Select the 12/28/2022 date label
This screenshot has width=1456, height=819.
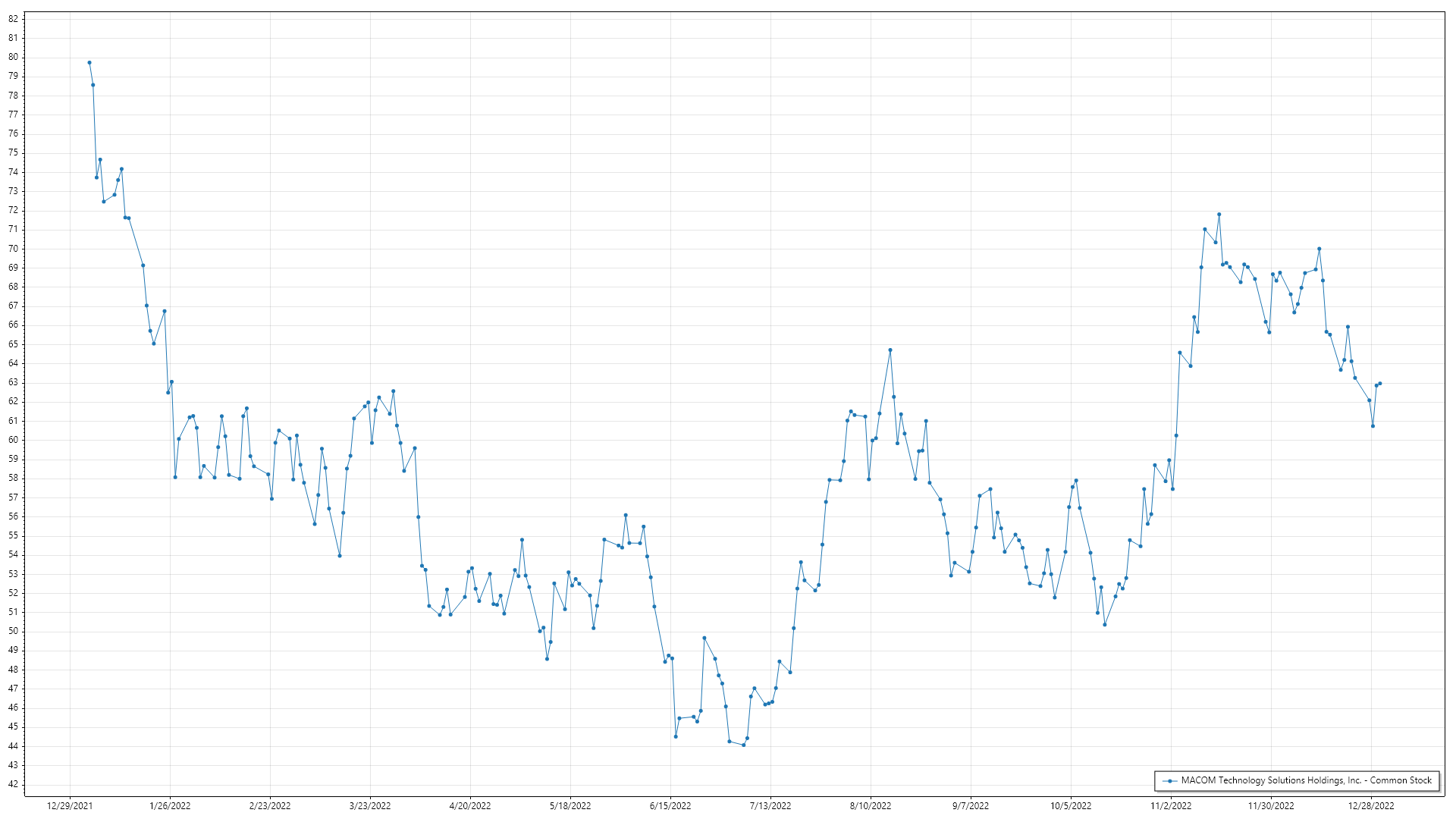tap(1371, 806)
